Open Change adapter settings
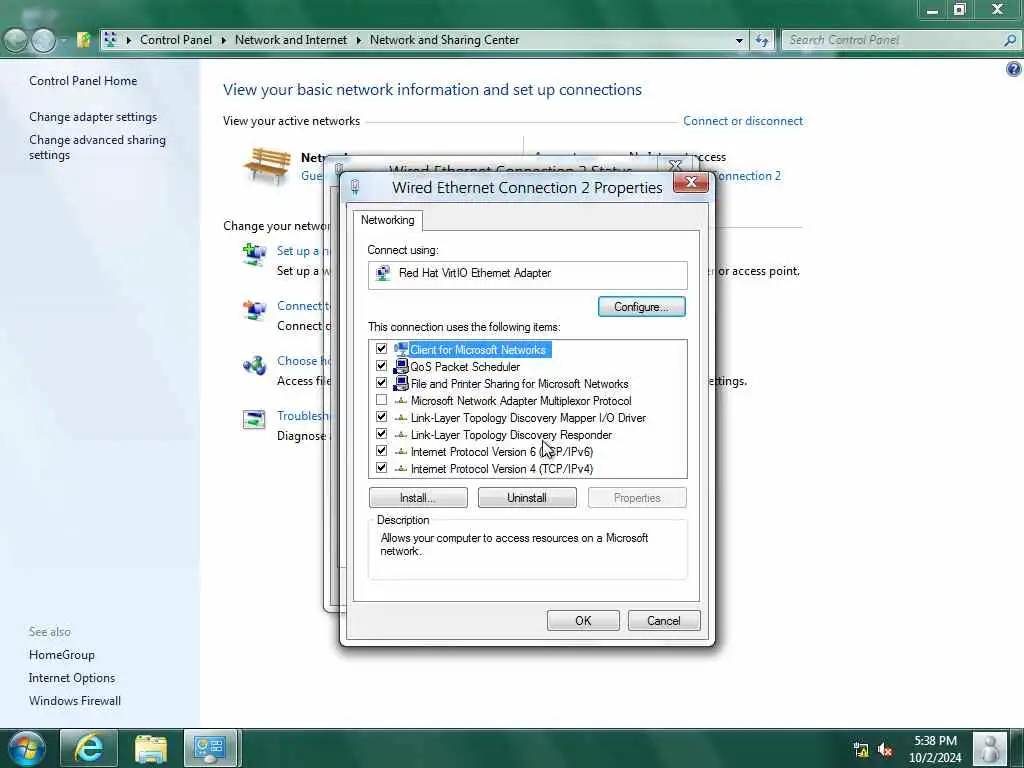1024x768 pixels. tap(93, 117)
